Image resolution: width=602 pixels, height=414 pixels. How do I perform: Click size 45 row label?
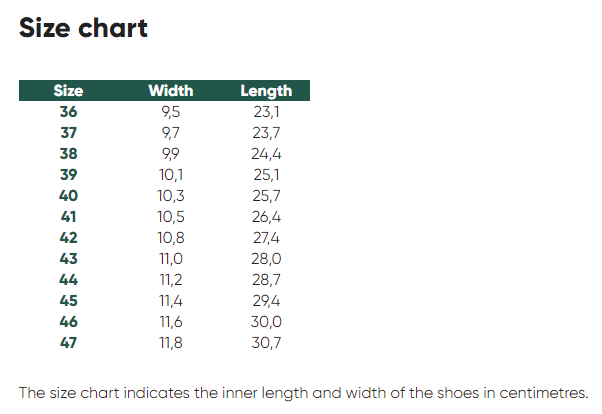click(68, 300)
